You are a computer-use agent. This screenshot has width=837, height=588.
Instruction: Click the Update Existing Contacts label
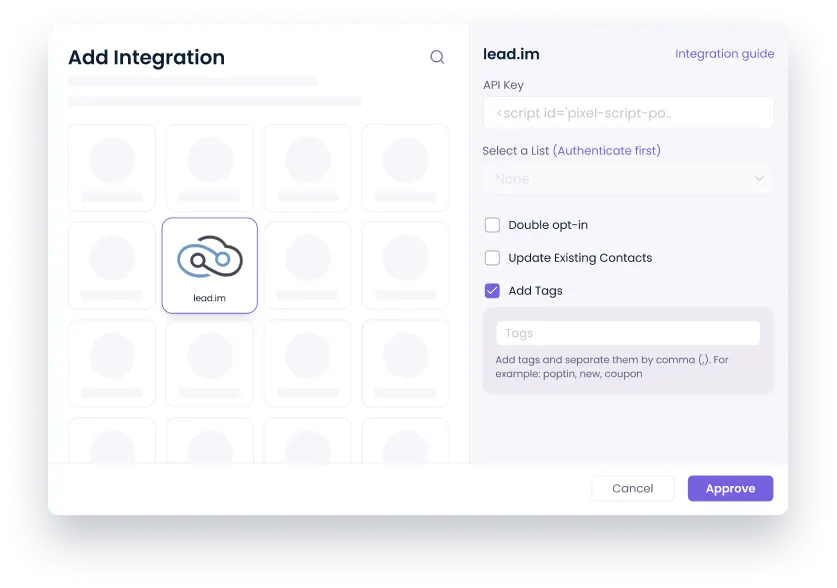tap(580, 258)
